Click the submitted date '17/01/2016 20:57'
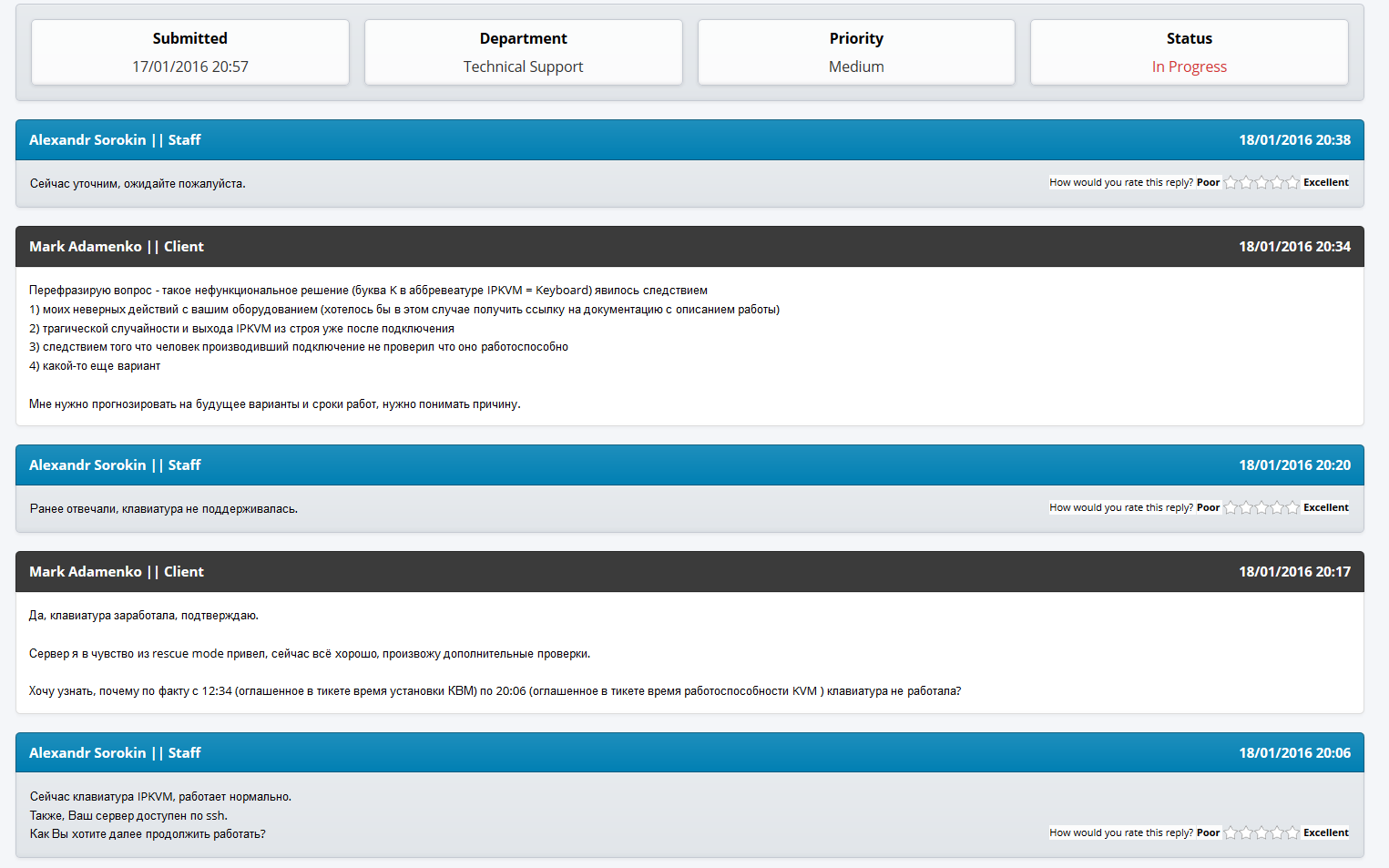 click(x=190, y=66)
